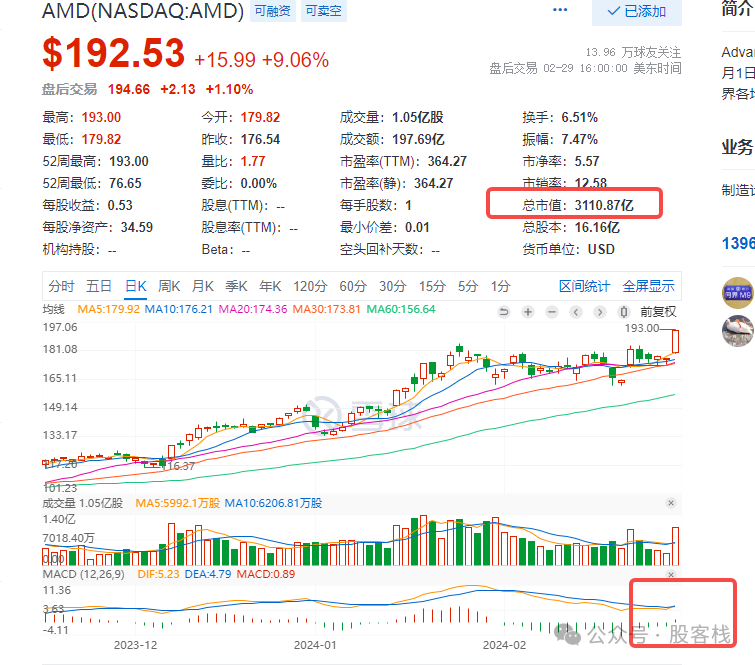Click the 已添加 watchlist button
Viewport: 755px width, 665px height.
(637, 11)
